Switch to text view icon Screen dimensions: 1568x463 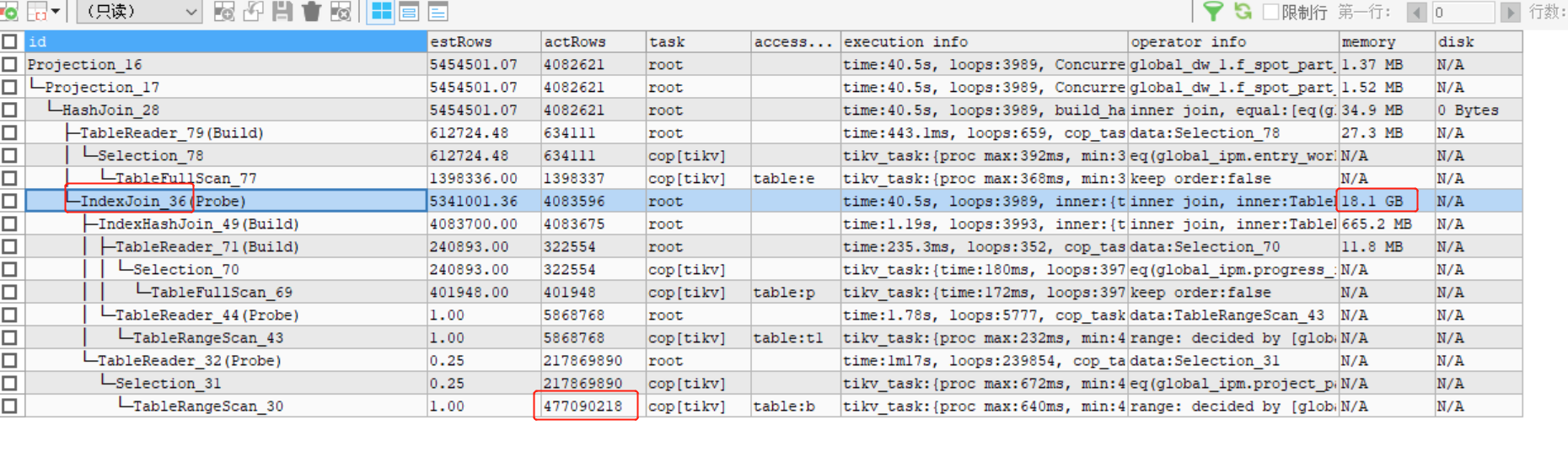[x=438, y=11]
